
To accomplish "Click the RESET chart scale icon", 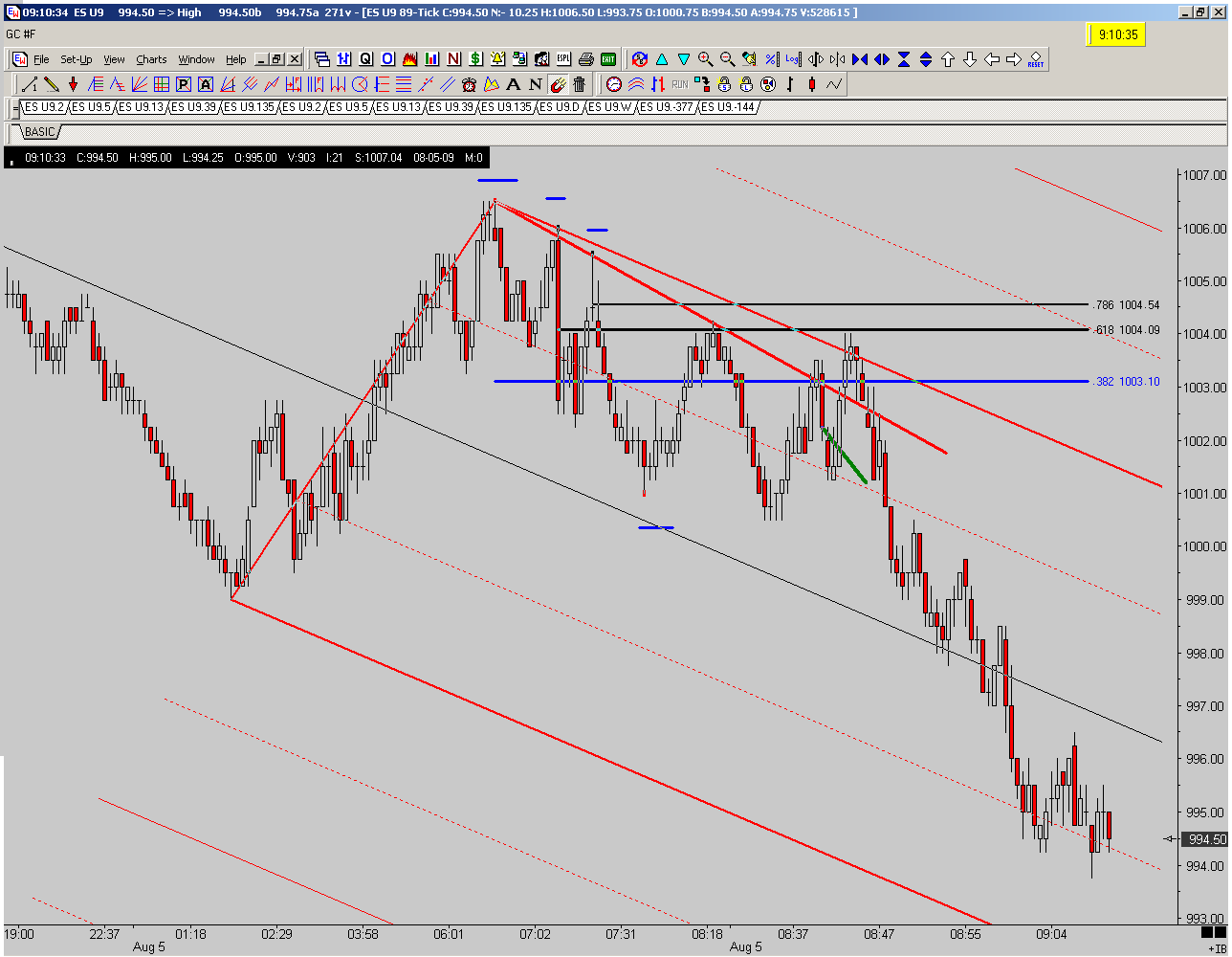I will pos(1036,59).
